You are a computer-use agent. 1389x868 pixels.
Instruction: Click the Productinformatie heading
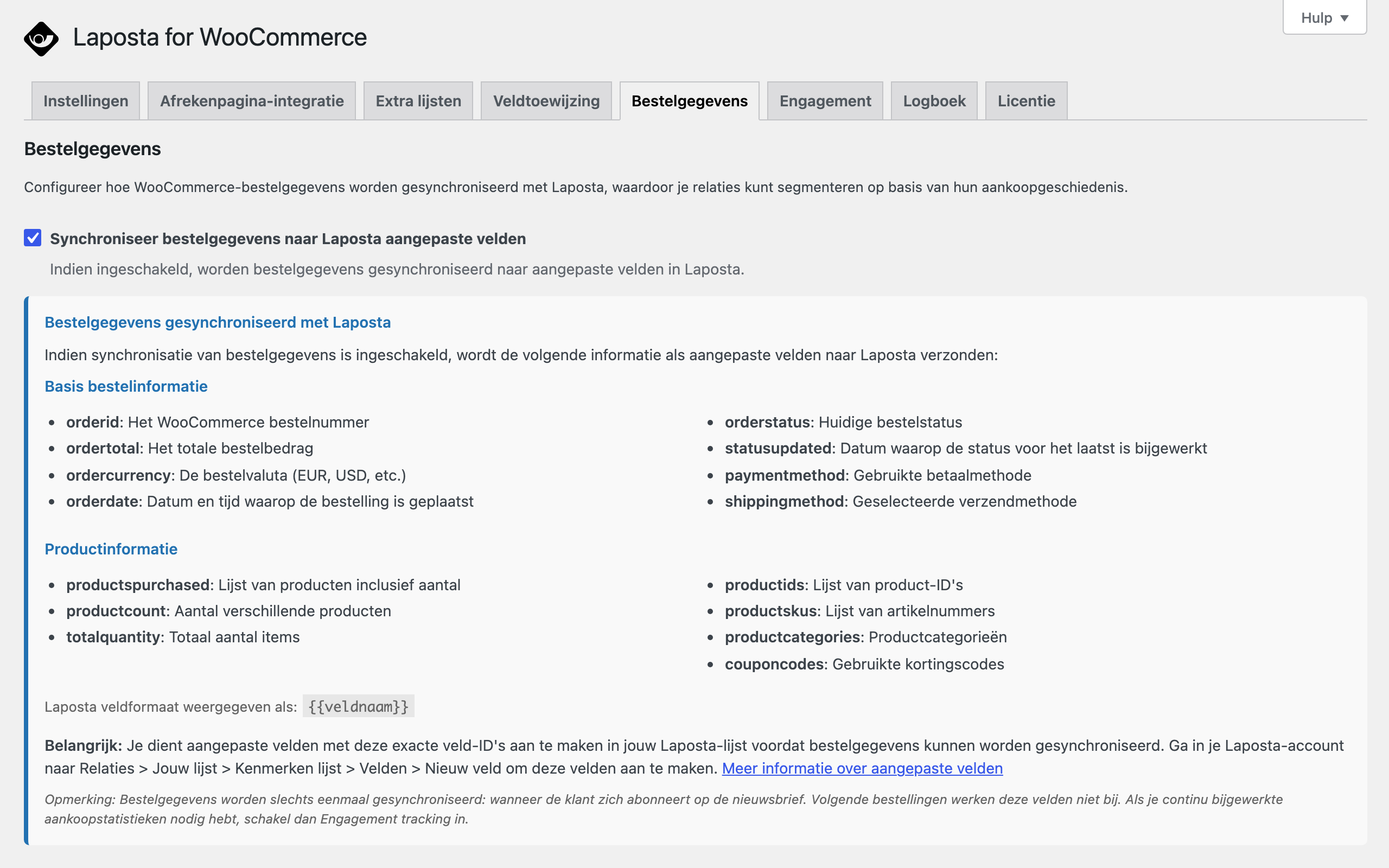click(x=111, y=550)
